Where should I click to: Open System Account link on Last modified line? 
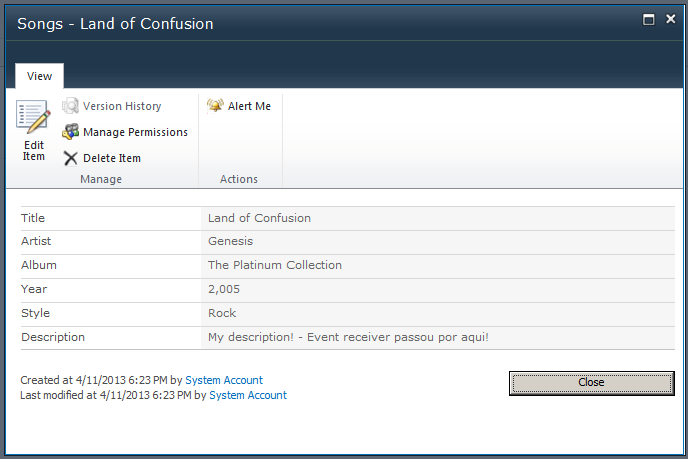pos(248,395)
